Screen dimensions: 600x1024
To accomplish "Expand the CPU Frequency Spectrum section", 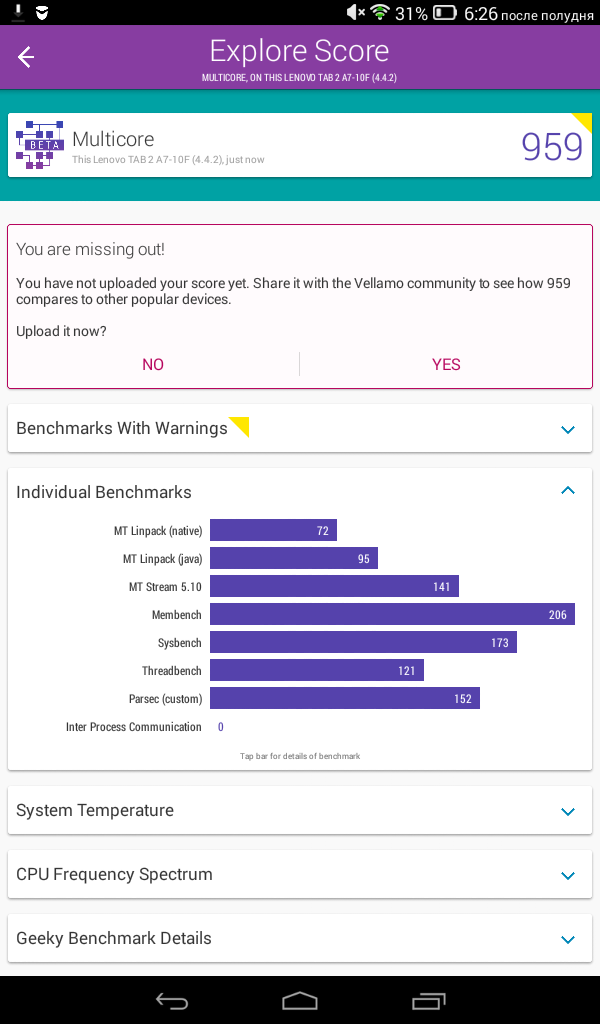I will click(x=300, y=874).
